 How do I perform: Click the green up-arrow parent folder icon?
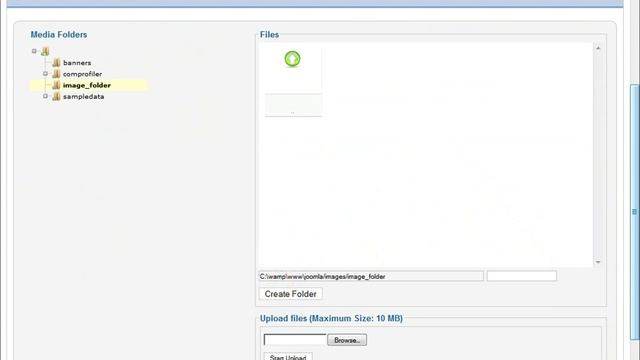(x=292, y=59)
